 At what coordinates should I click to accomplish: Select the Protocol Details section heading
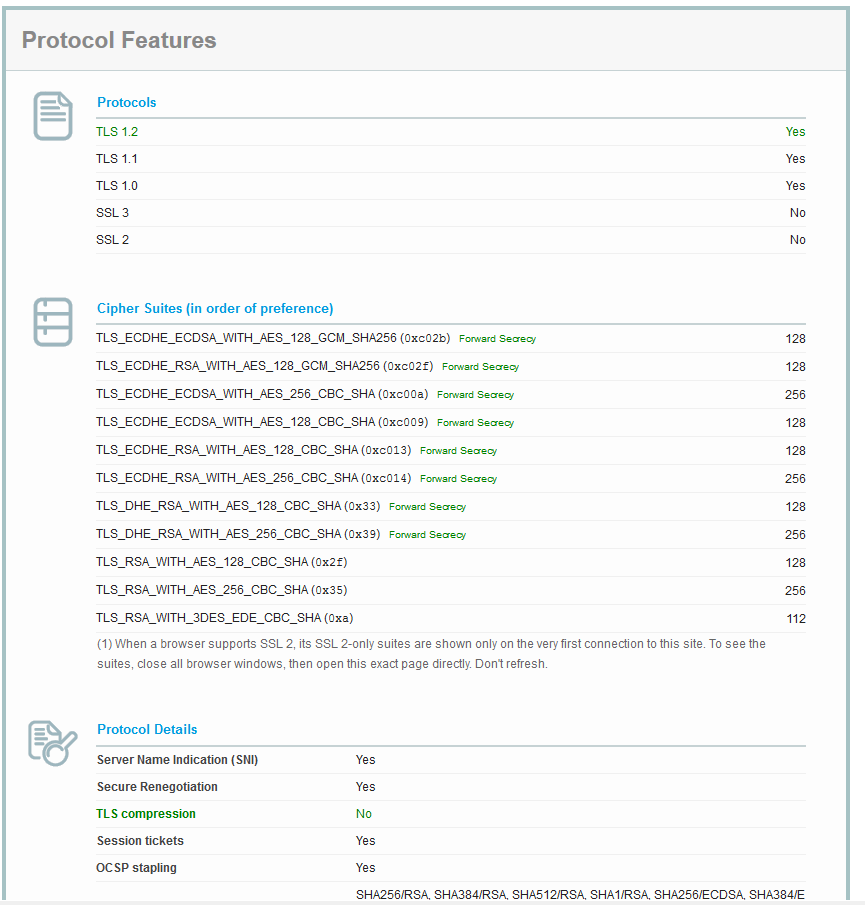point(147,729)
